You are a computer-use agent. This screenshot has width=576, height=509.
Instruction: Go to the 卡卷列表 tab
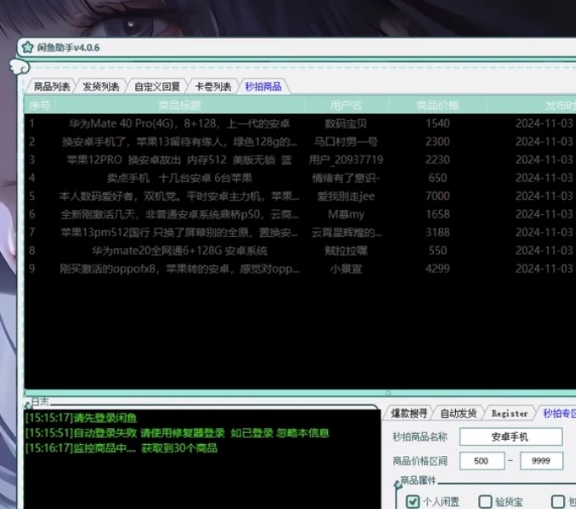[x=213, y=87]
